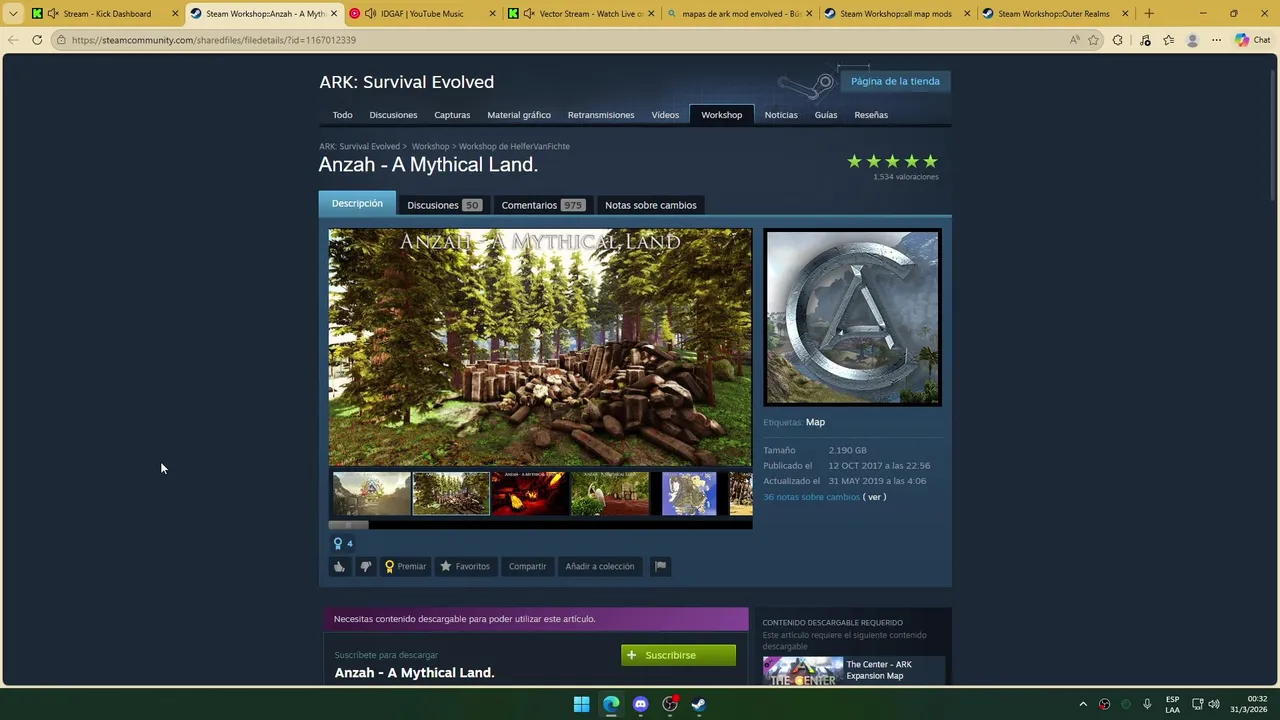Click the Anzah mod logo image
The image size is (1280, 720).
852,317
